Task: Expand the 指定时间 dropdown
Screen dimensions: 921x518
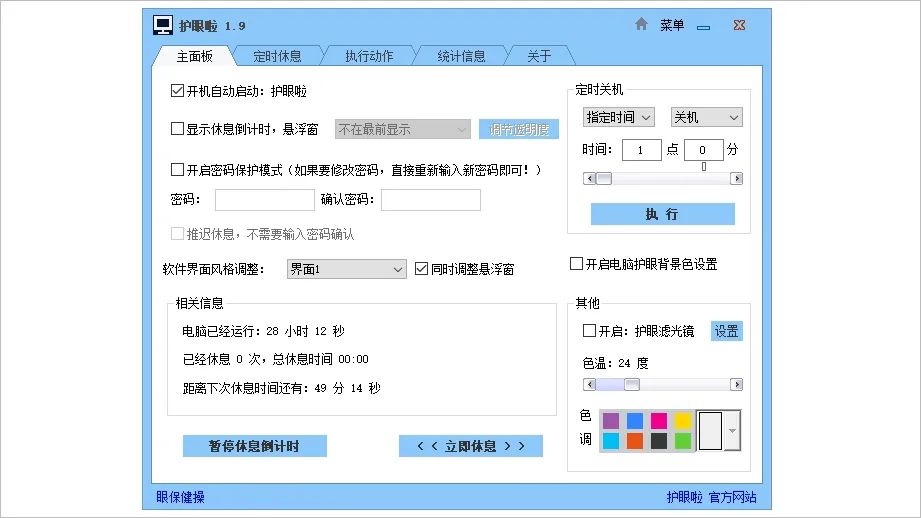Action: (x=619, y=117)
